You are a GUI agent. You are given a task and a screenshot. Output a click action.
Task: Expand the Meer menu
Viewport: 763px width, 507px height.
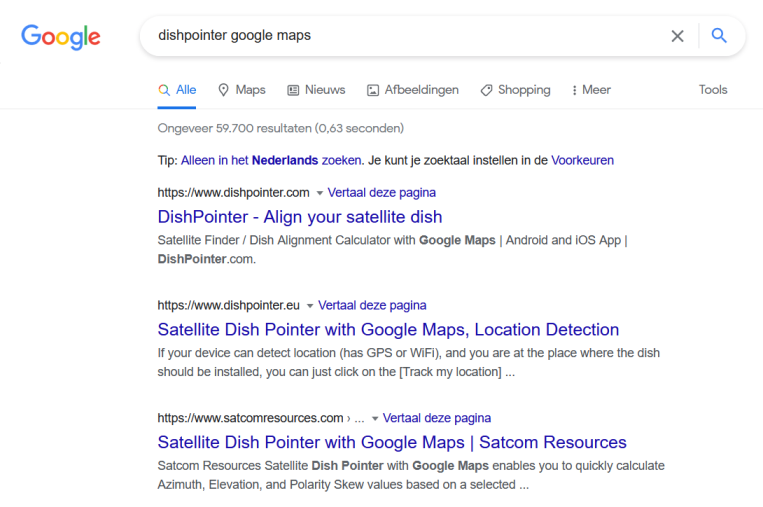tap(591, 90)
